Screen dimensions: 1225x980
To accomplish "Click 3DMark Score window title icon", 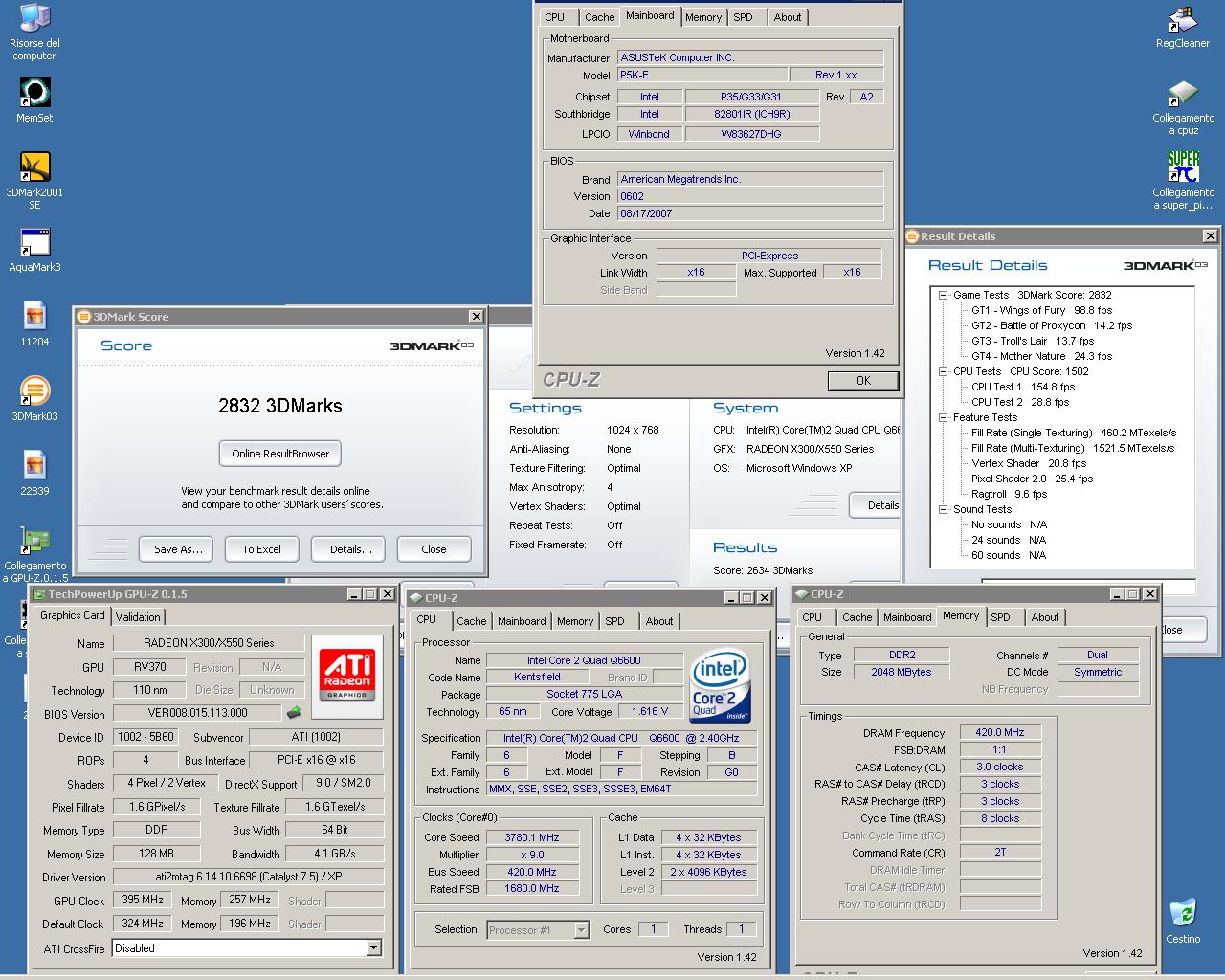I will pyautogui.click(x=84, y=317).
